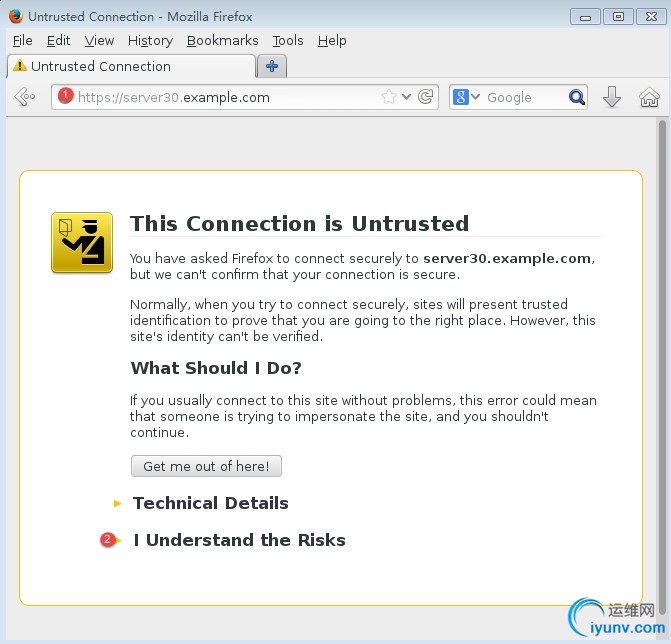The height and width of the screenshot is (644, 671).
Task: Select the Untrusted Connection tab
Action: click(131, 66)
